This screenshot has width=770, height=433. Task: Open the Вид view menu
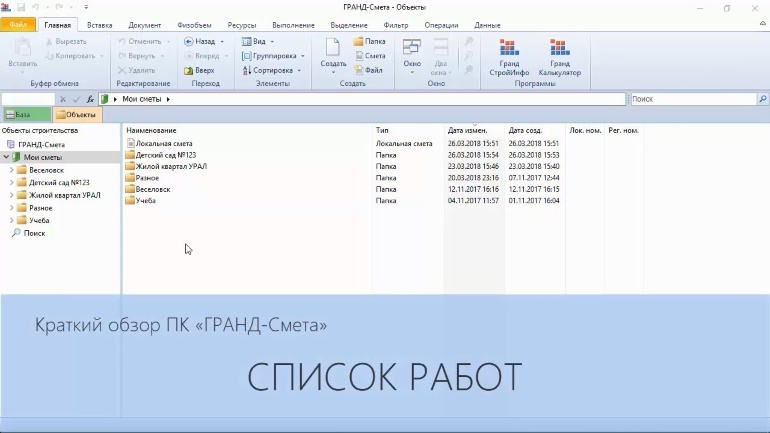point(258,42)
